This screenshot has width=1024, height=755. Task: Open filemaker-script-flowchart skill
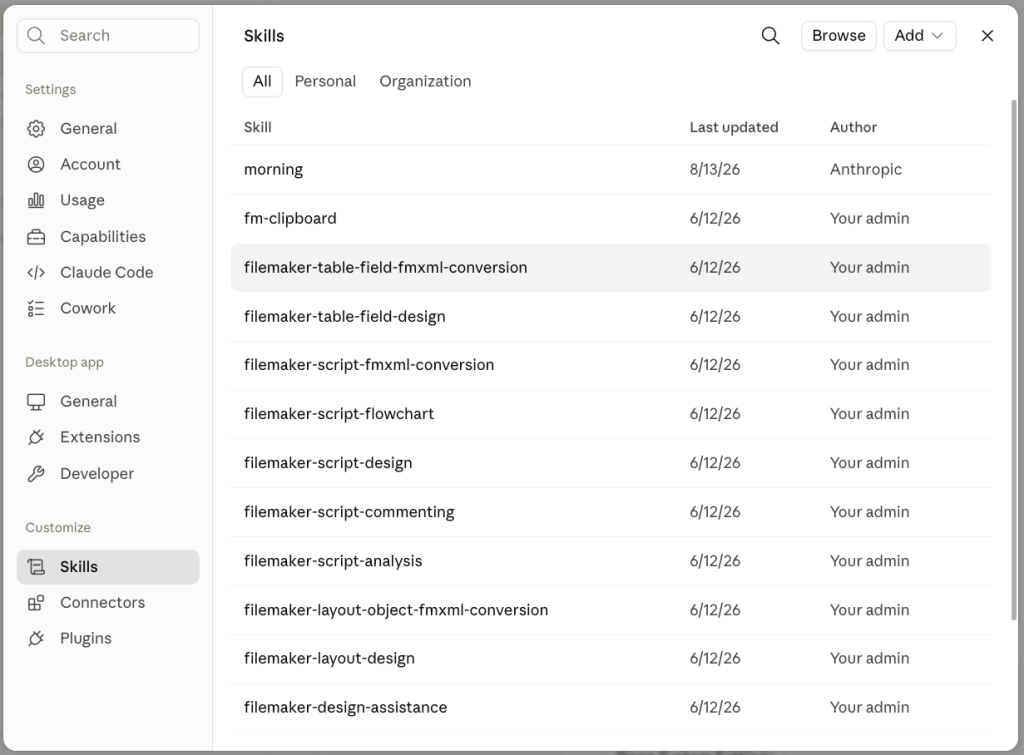coord(611,414)
